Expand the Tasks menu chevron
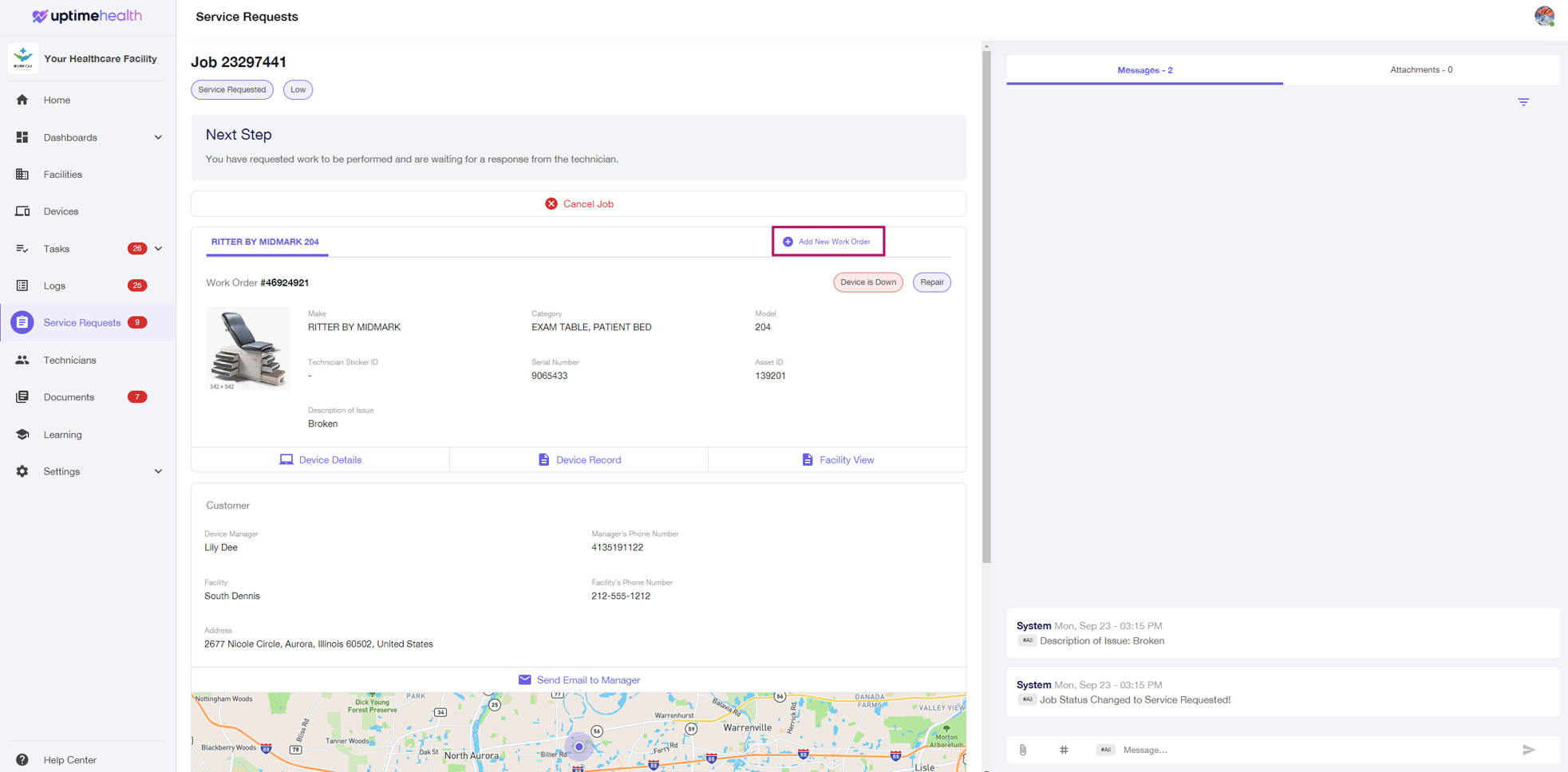The height and width of the screenshot is (772, 1568). [x=158, y=249]
